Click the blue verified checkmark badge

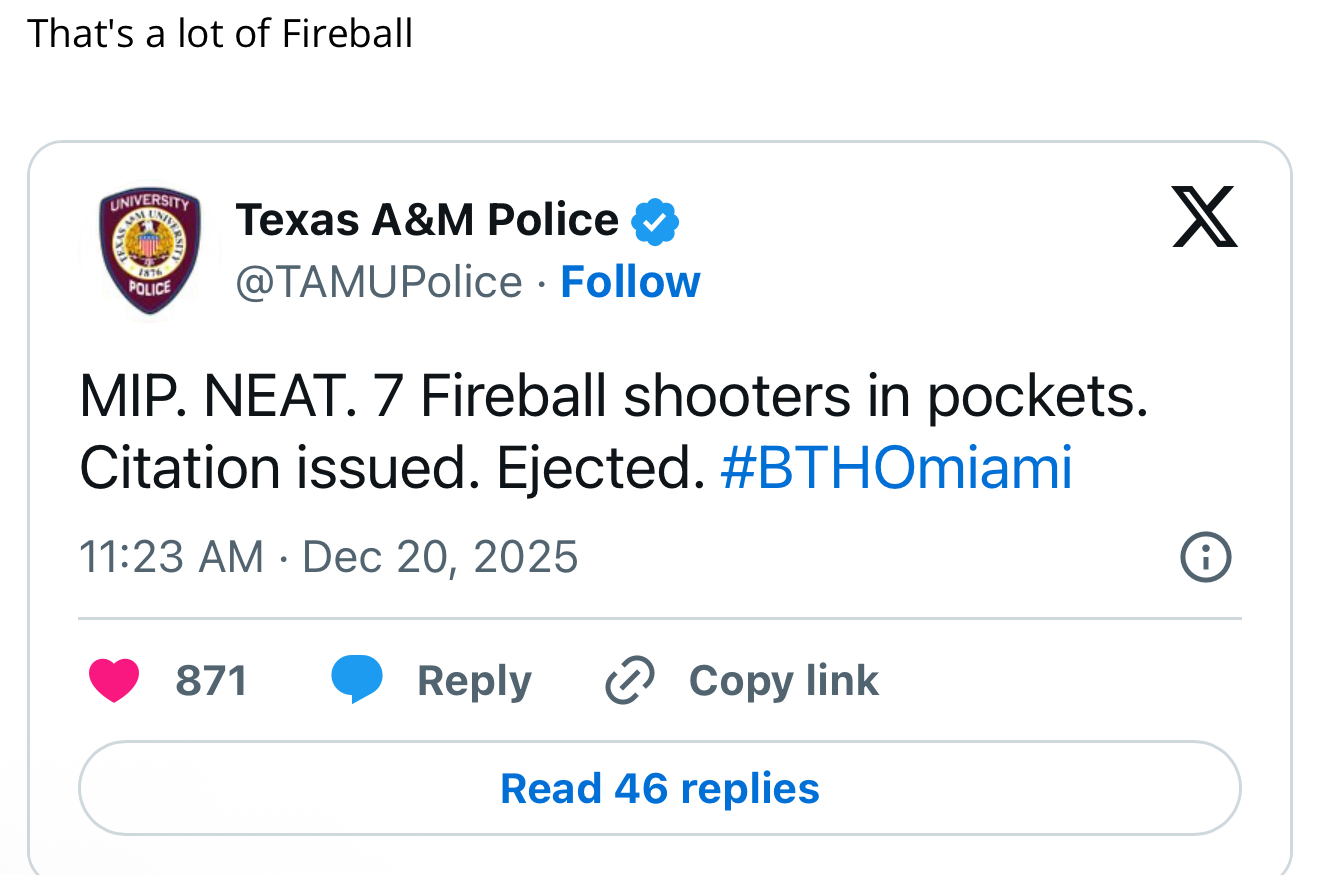tap(655, 221)
